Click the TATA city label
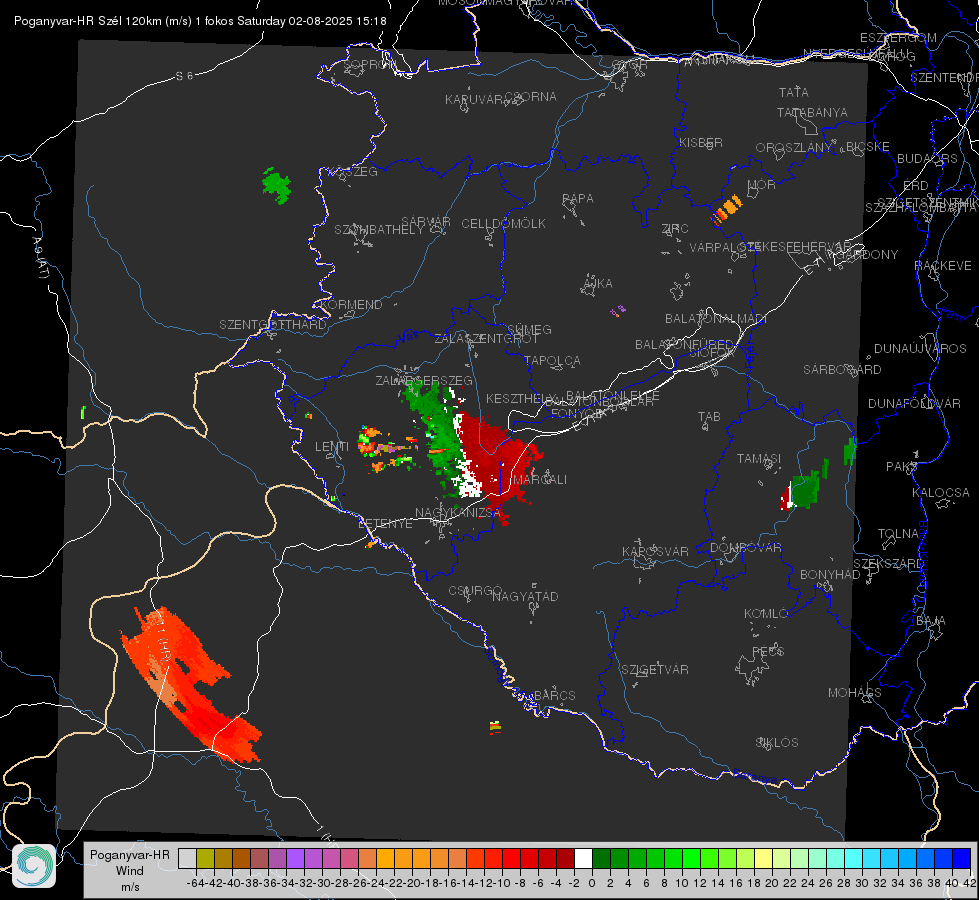This screenshot has height=900, width=979. (x=794, y=92)
